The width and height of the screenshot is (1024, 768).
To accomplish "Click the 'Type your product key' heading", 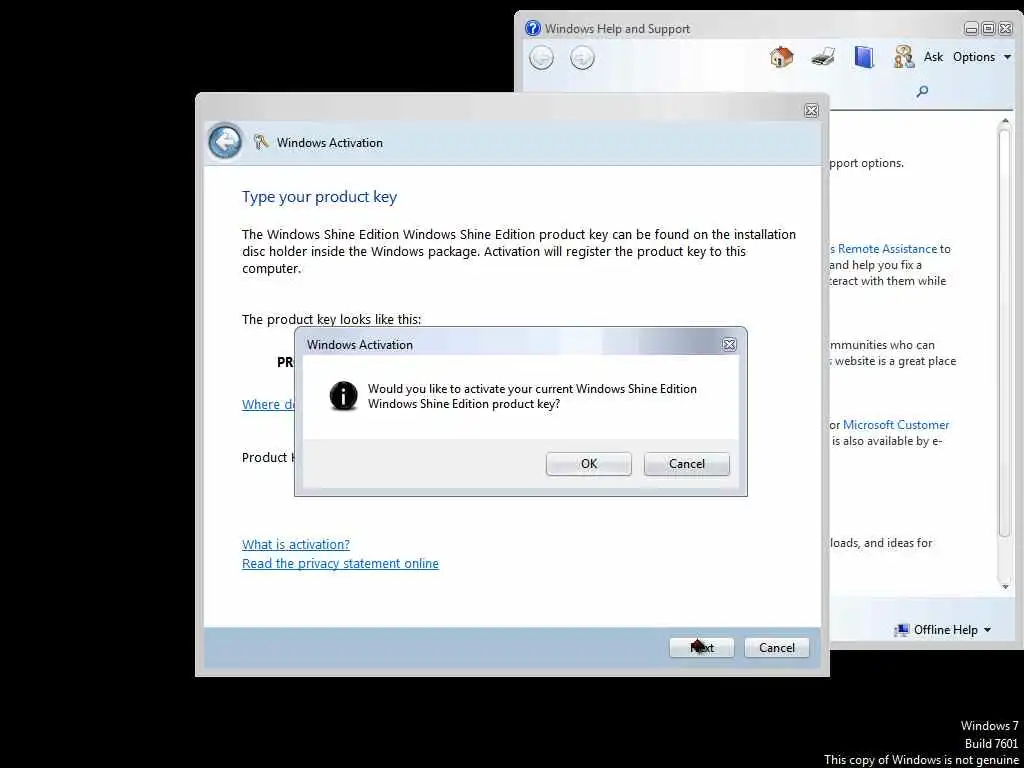I will click(x=319, y=197).
